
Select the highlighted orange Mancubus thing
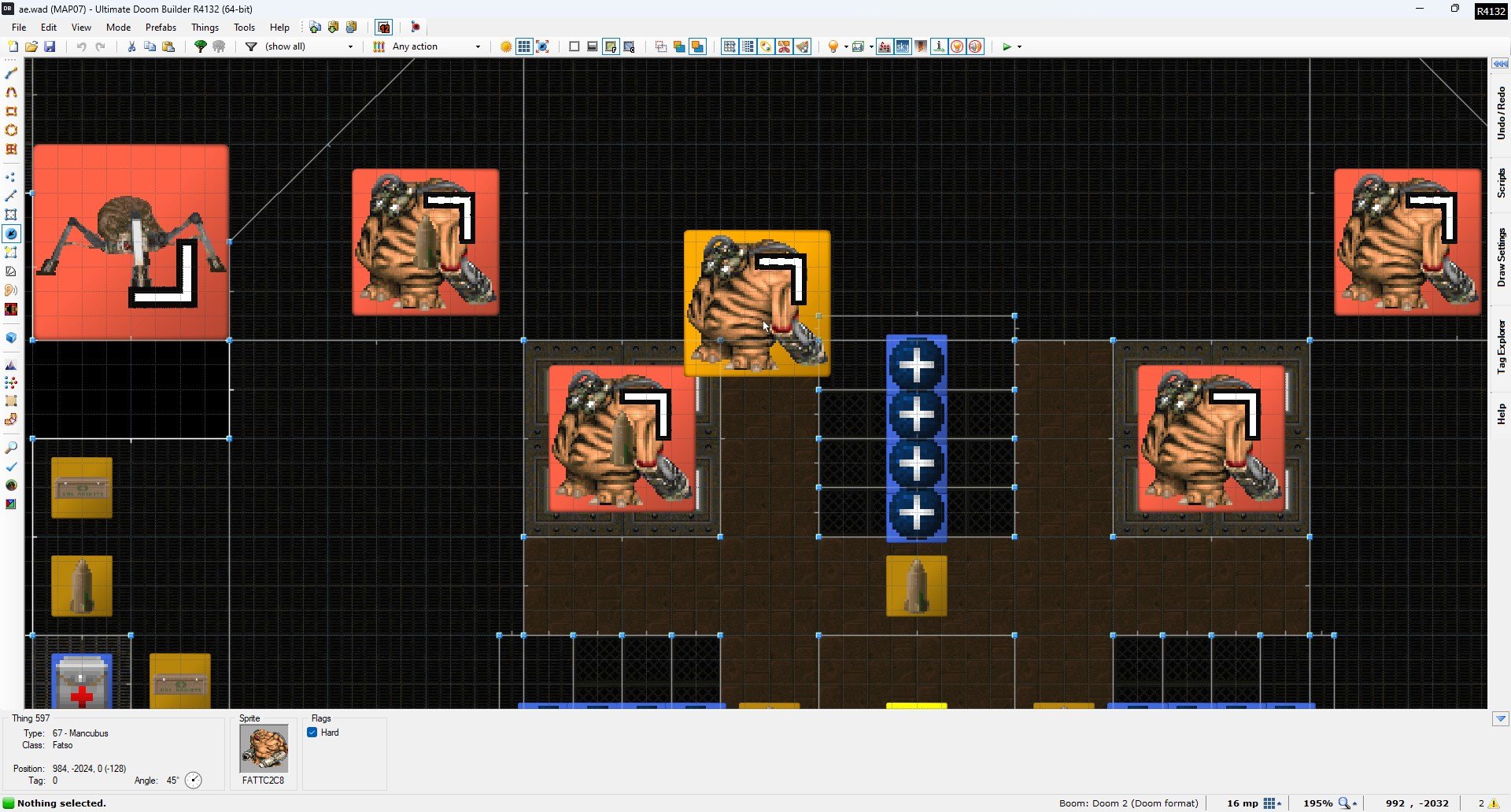click(x=757, y=303)
